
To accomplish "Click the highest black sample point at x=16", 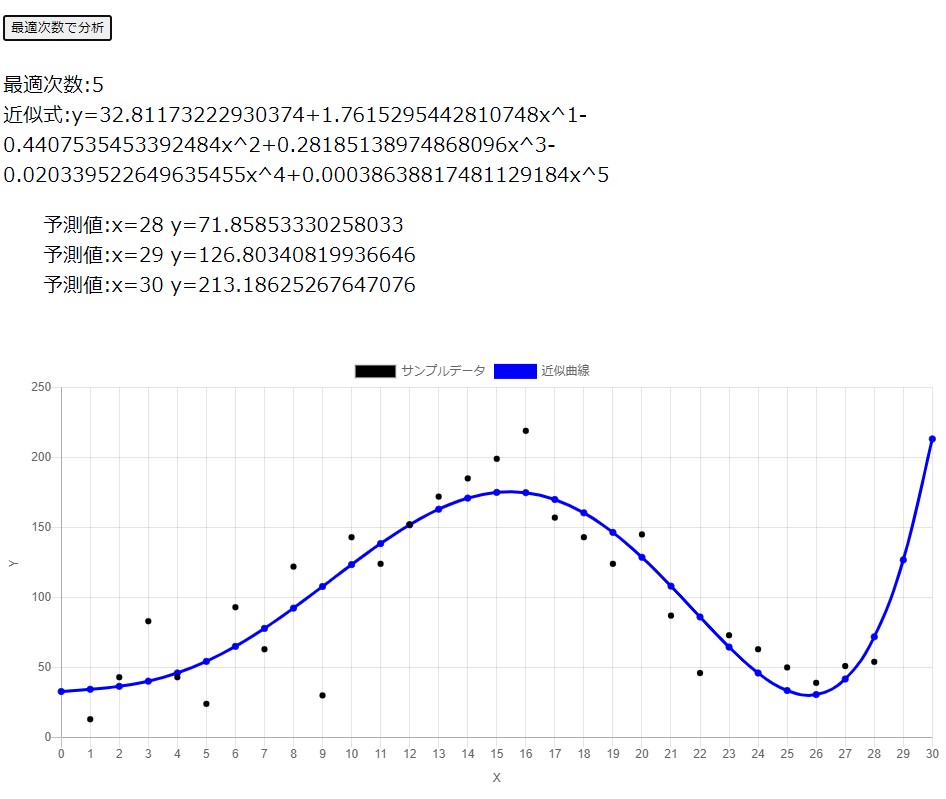I will tap(526, 431).
